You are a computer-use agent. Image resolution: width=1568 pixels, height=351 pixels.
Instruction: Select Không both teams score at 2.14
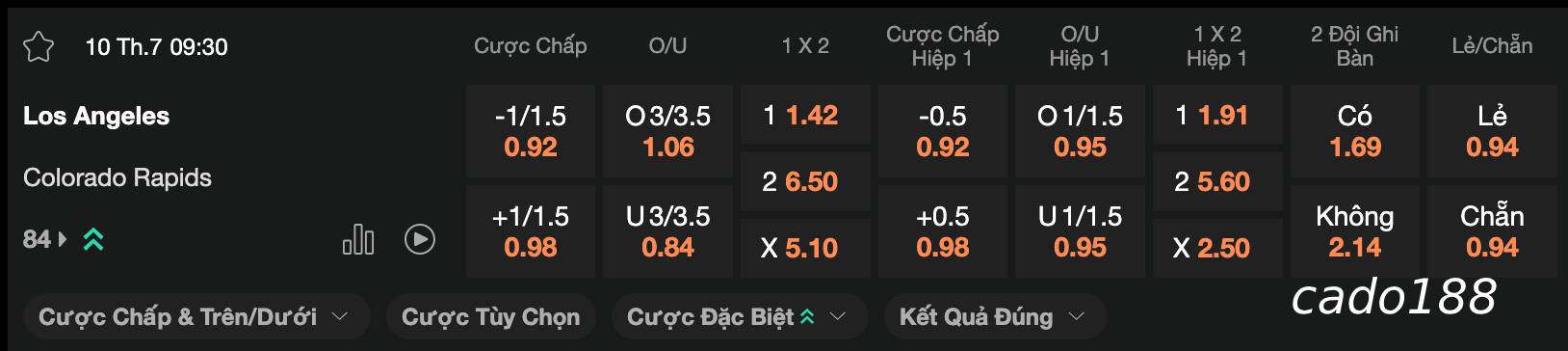(1355, 231)
